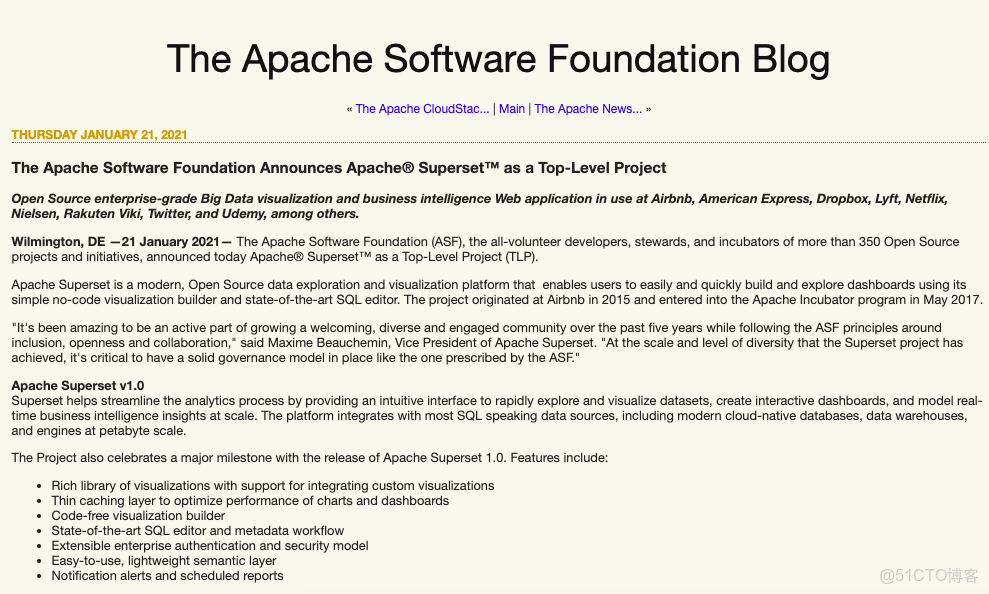Click the italic Open Source summary paragraph
This screenshot has height=594, width=989.
[479, 205]
